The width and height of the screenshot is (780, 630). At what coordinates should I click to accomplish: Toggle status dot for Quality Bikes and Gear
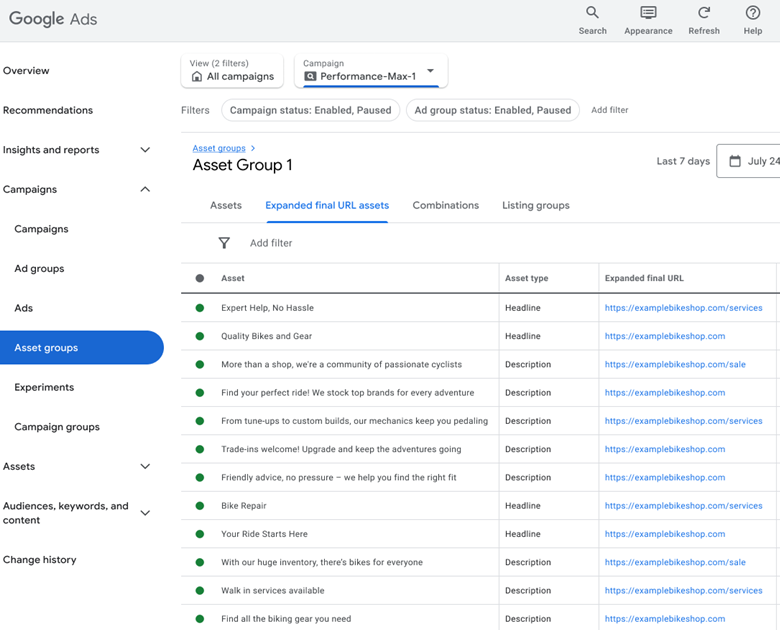pyautogui.click(x=200, y=336)
